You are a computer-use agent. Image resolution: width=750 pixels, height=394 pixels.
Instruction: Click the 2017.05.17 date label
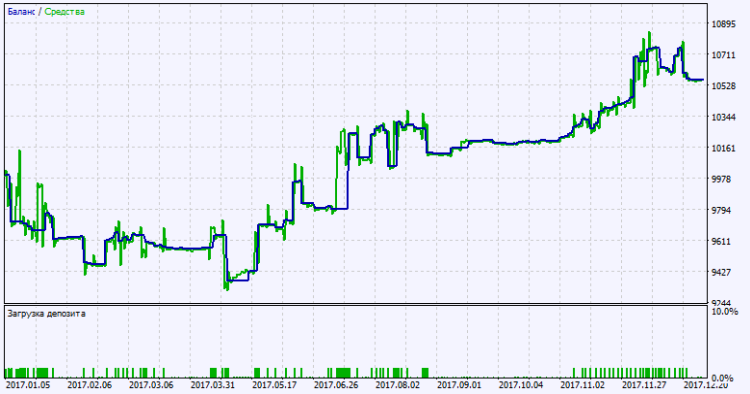275,385
